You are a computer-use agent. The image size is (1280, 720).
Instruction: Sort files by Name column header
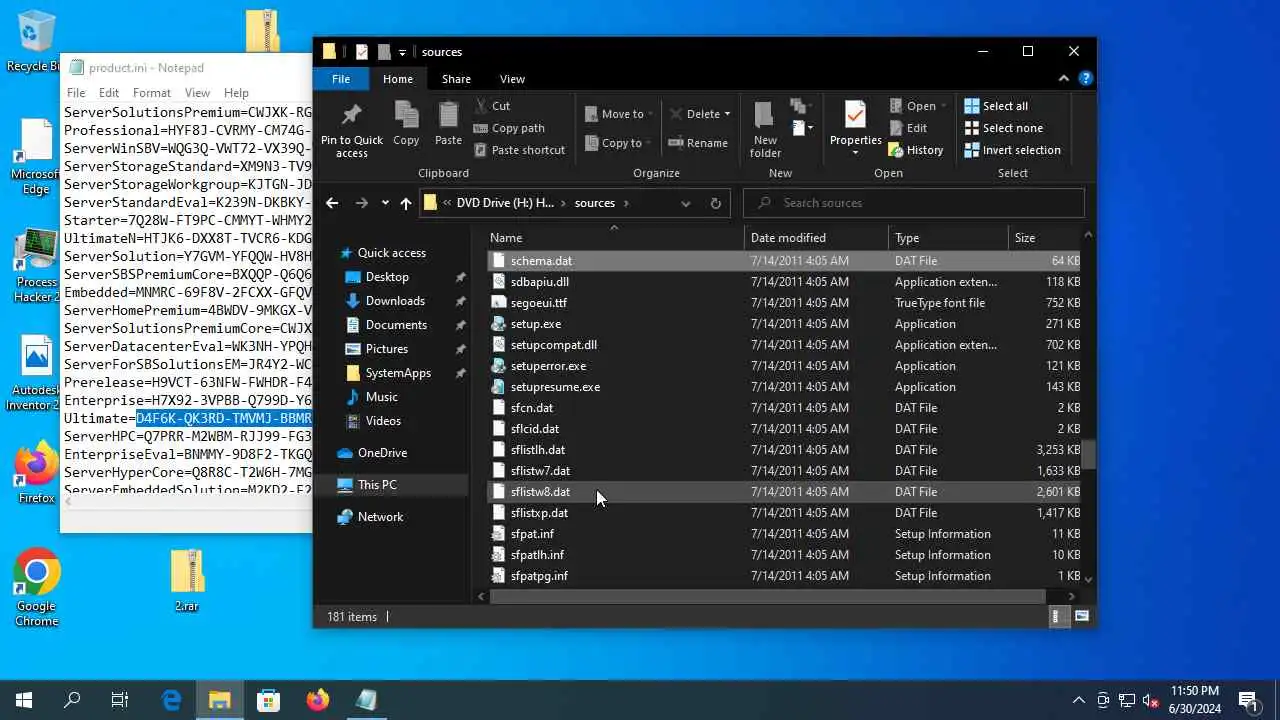click(615, 238)
